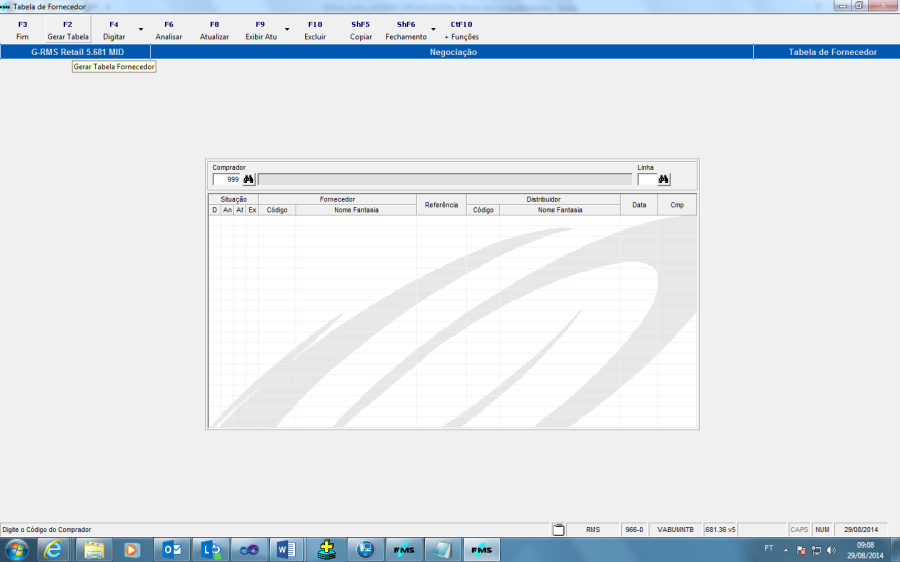Open the dropdown arrow next to Digitar
Screen dimensions: 900x562
(x=141, y=30)
